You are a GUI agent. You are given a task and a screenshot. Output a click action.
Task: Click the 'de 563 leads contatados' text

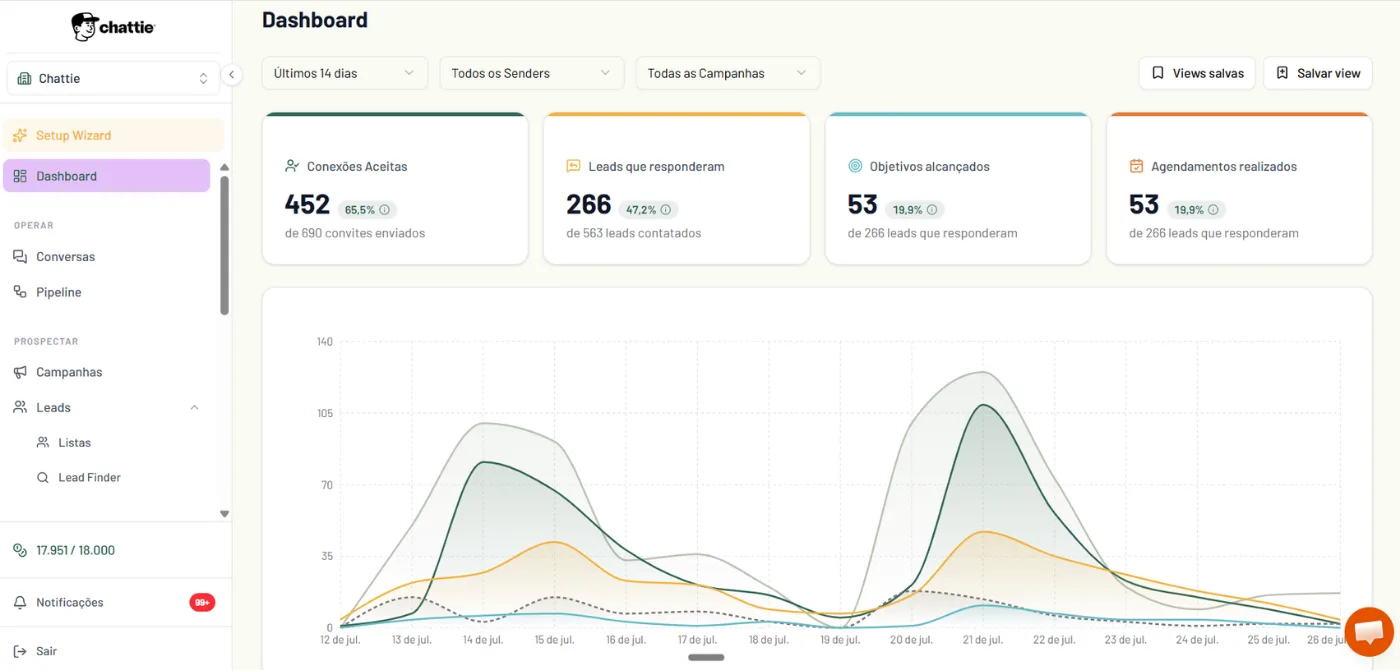(x=634, y=233)
